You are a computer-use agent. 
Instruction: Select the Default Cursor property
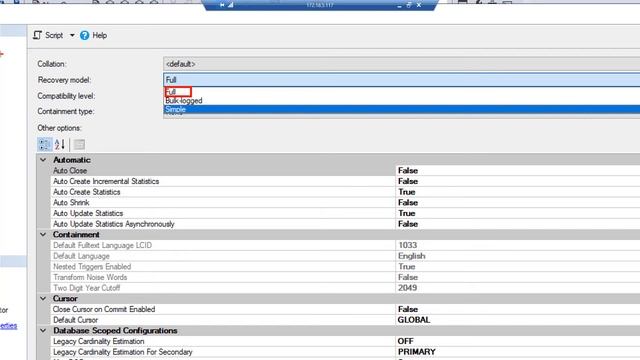coord(223,320)
